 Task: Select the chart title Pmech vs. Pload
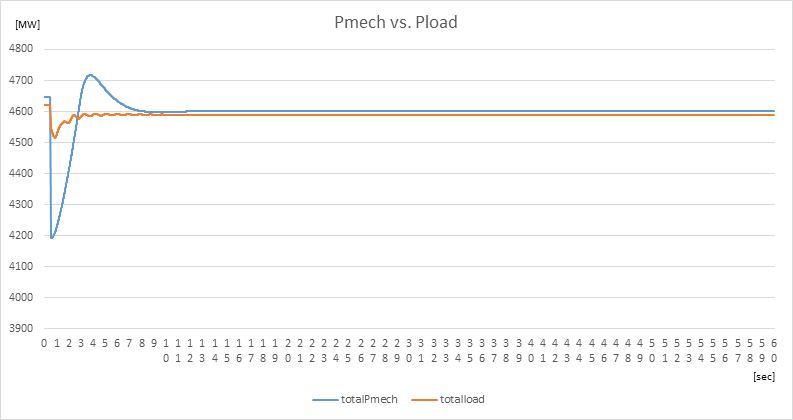[x=395, y=22]
